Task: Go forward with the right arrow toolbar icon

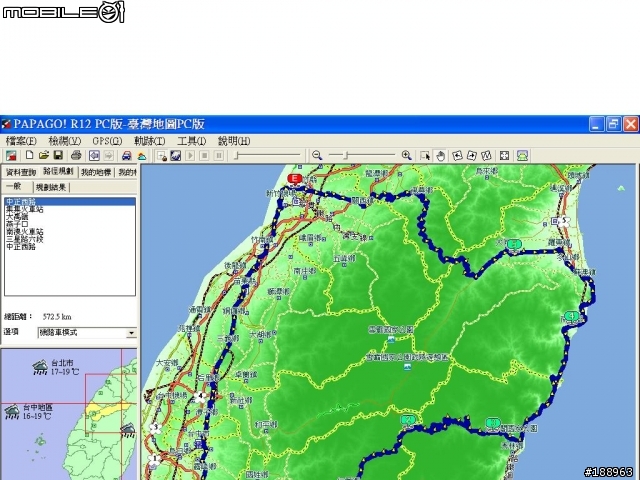Action: (x=109, y=156)
